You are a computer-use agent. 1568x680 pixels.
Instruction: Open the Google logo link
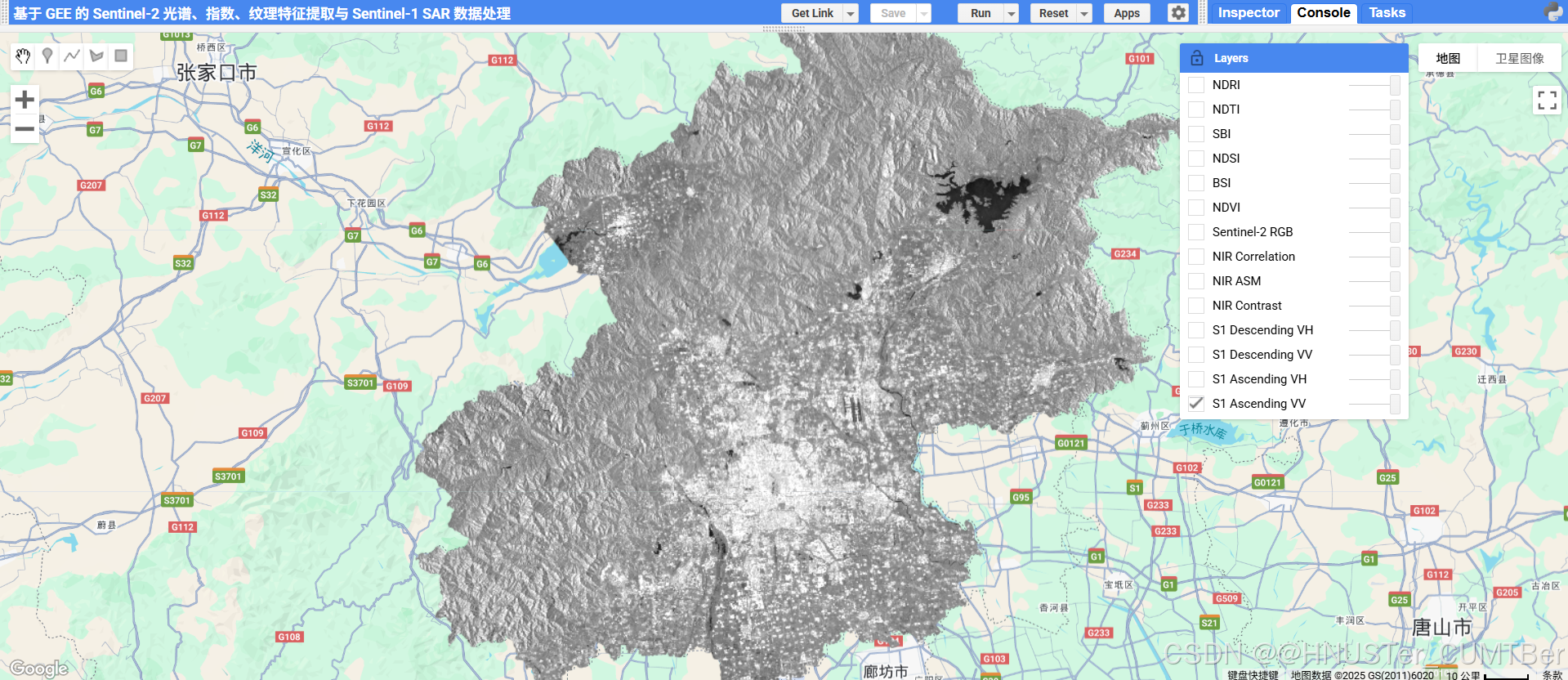[38, 669]
